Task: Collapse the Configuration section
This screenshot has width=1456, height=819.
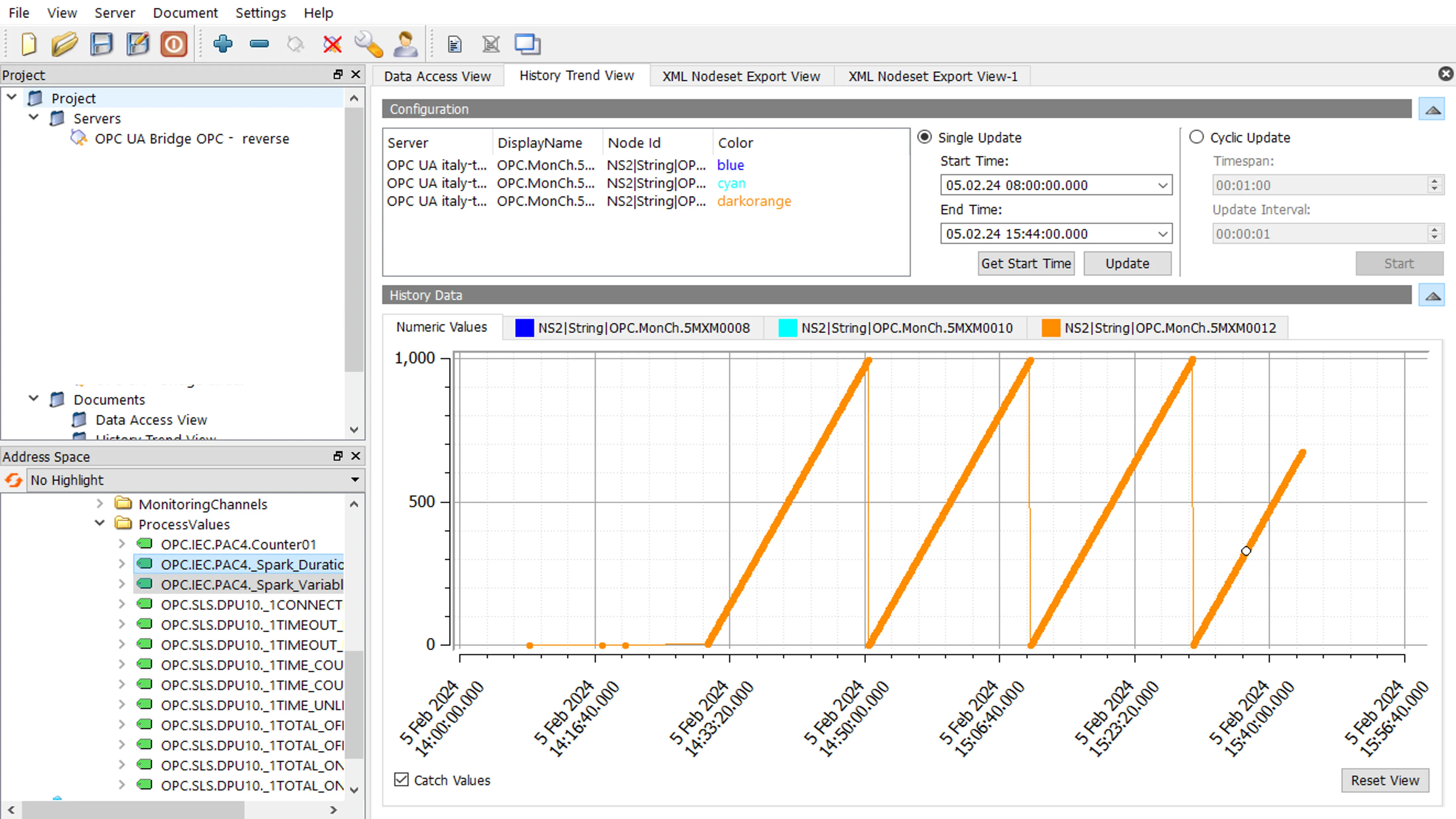Action: [1432, 109]
